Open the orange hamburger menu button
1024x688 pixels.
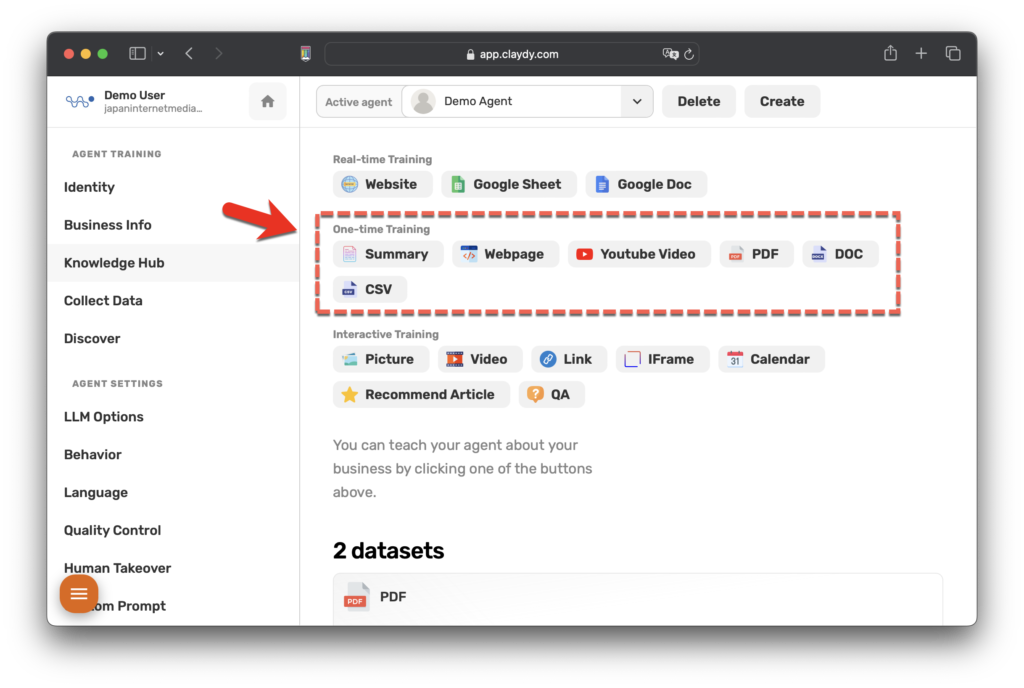tap(79, 594)
